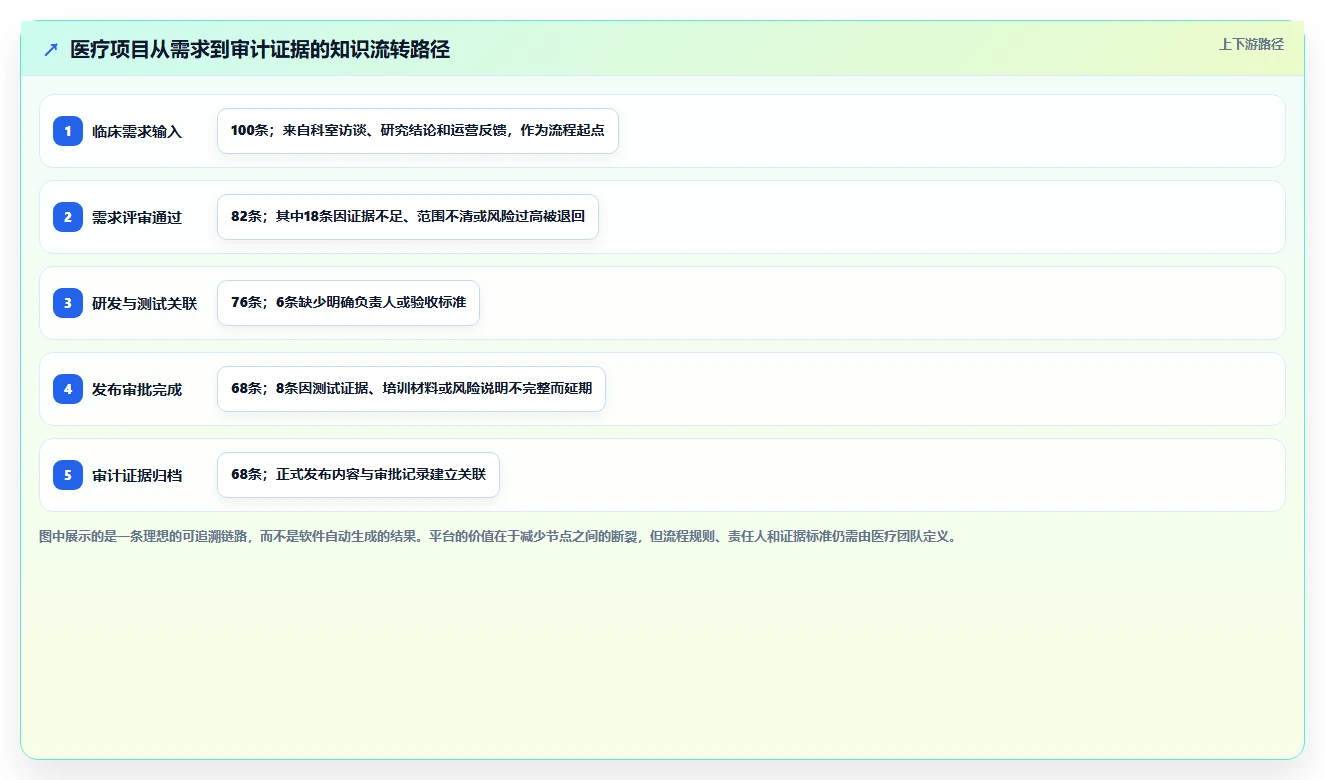Click the 审计证据归档 step label
This screenshot has width=1325, height=780.
(x=137, y=475)
